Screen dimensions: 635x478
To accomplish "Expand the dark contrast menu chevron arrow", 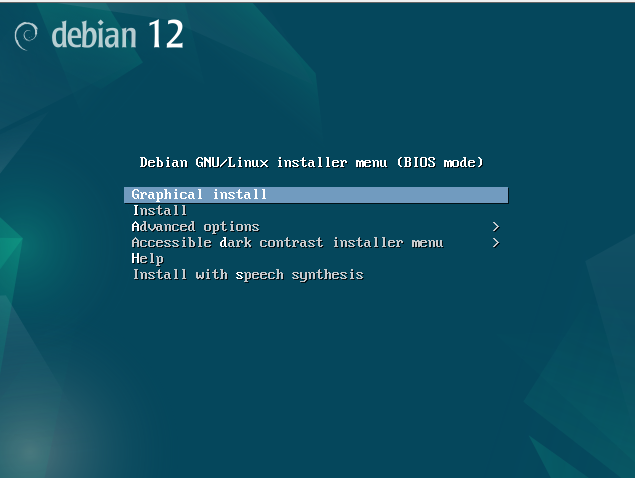I will (496, 243).
